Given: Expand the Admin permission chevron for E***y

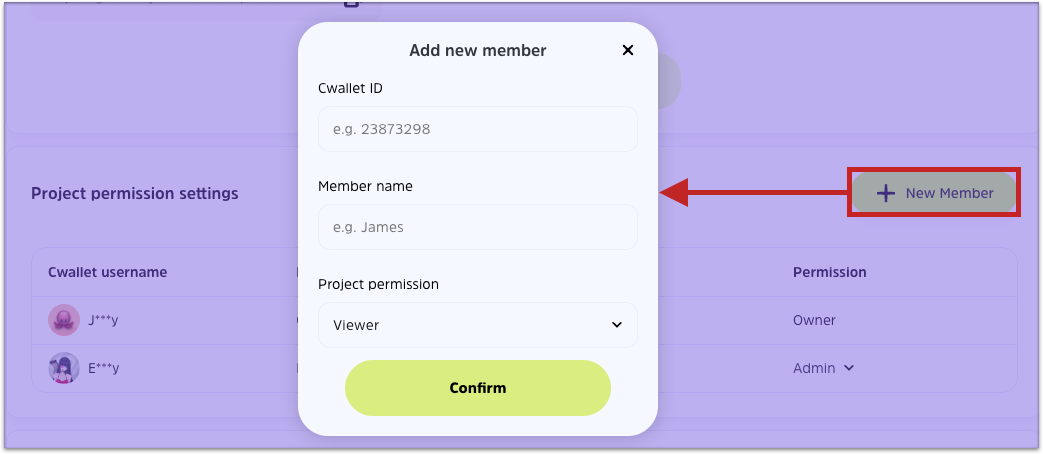Looking at the screenshot, I should click(x=849, y=368).
